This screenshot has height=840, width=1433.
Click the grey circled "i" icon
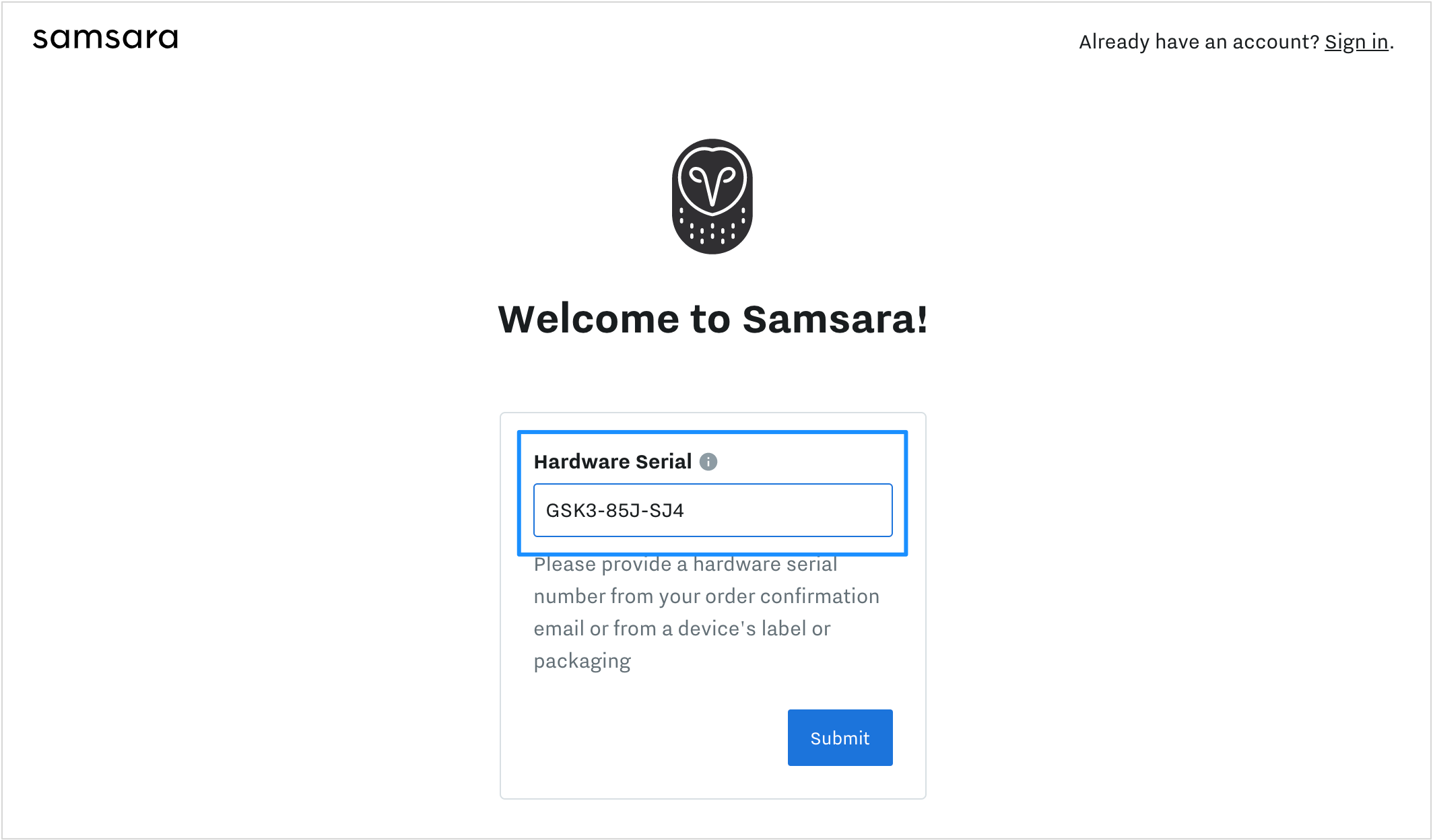(708, 462)
